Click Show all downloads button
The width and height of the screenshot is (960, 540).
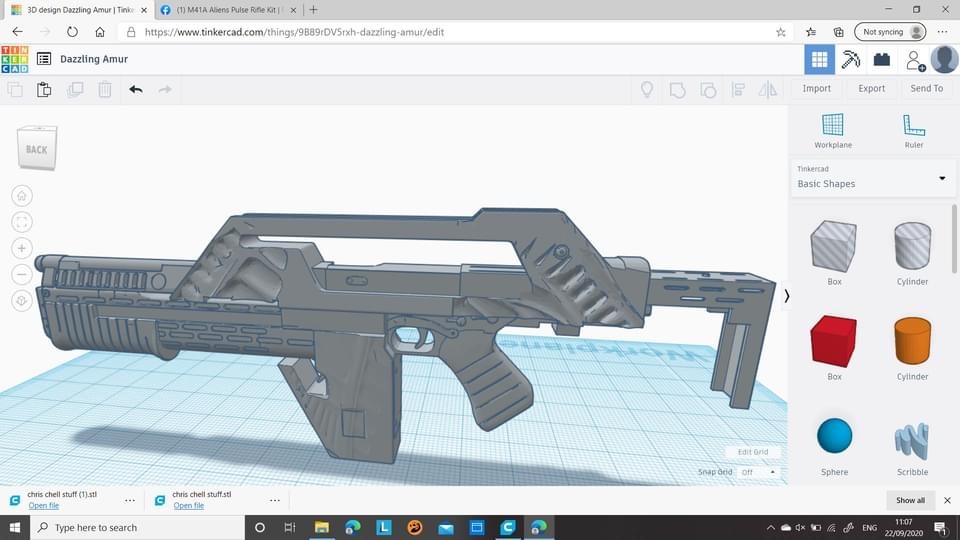[x=910, y=500]
